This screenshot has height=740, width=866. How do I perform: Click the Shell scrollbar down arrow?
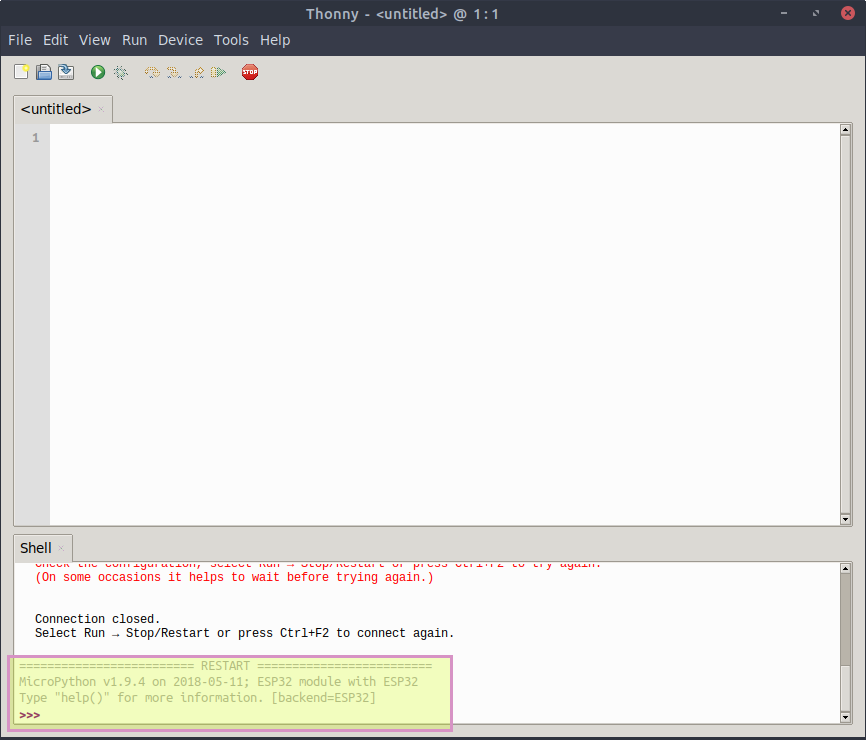pyautogui.click(x=845, y=717)
